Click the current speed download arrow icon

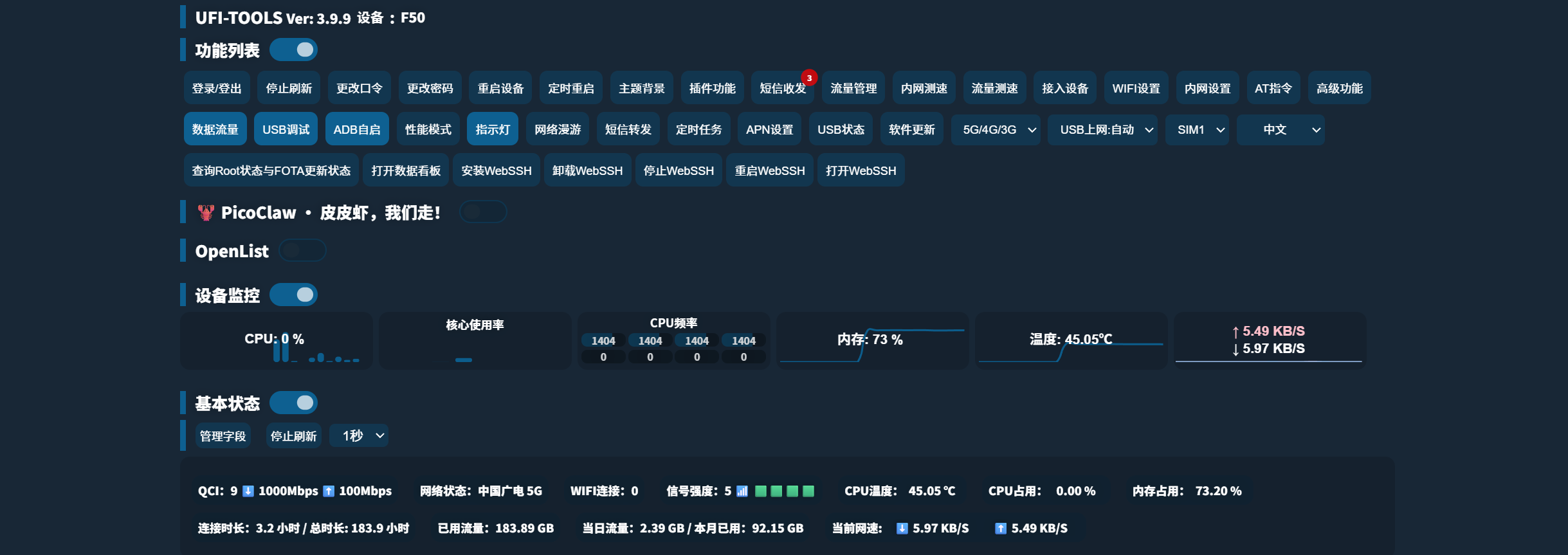pyautogui.click(x=902, y=529)
